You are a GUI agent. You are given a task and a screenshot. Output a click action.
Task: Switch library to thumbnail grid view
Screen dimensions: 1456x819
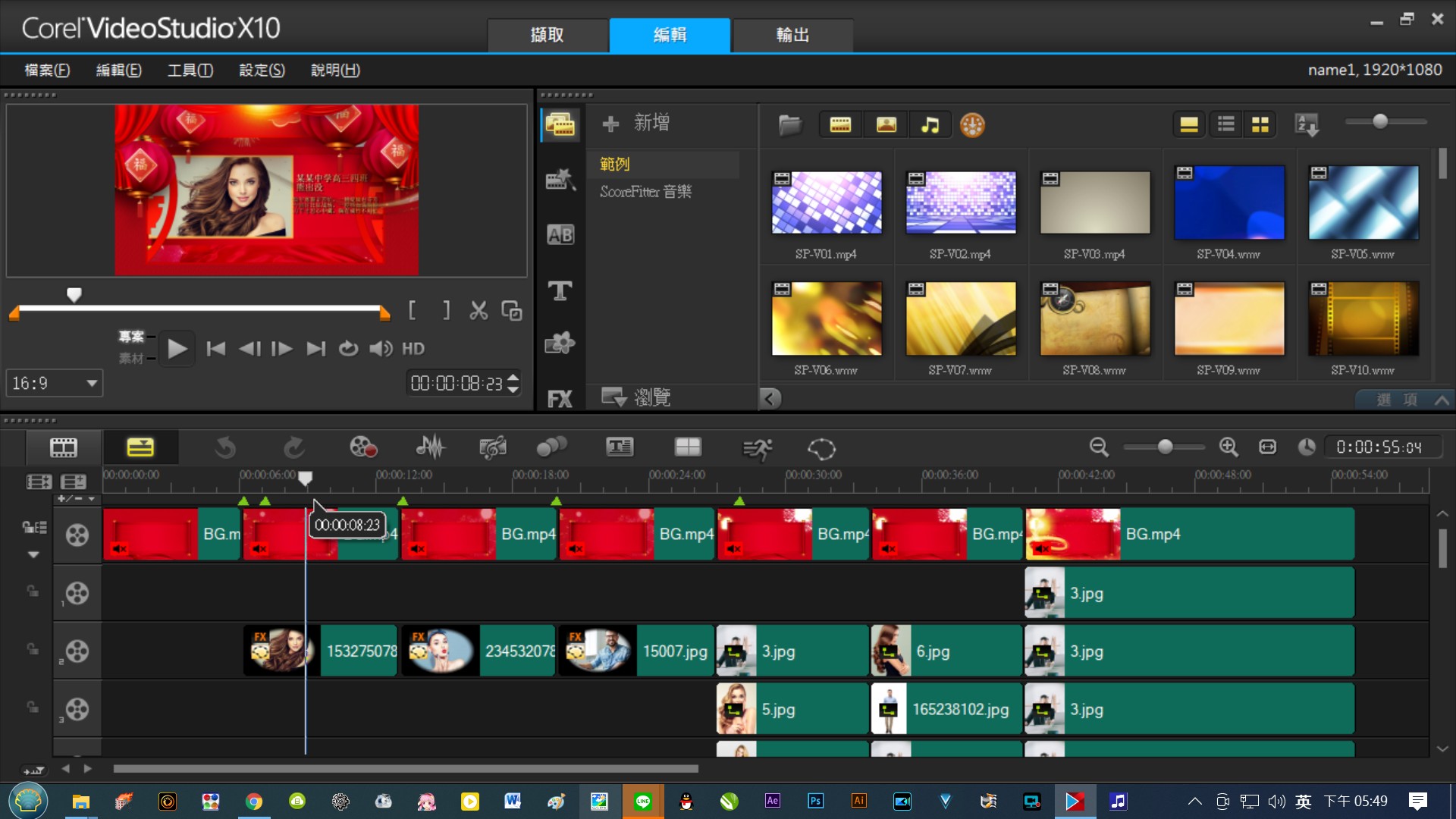click(x=1260, y=124)
